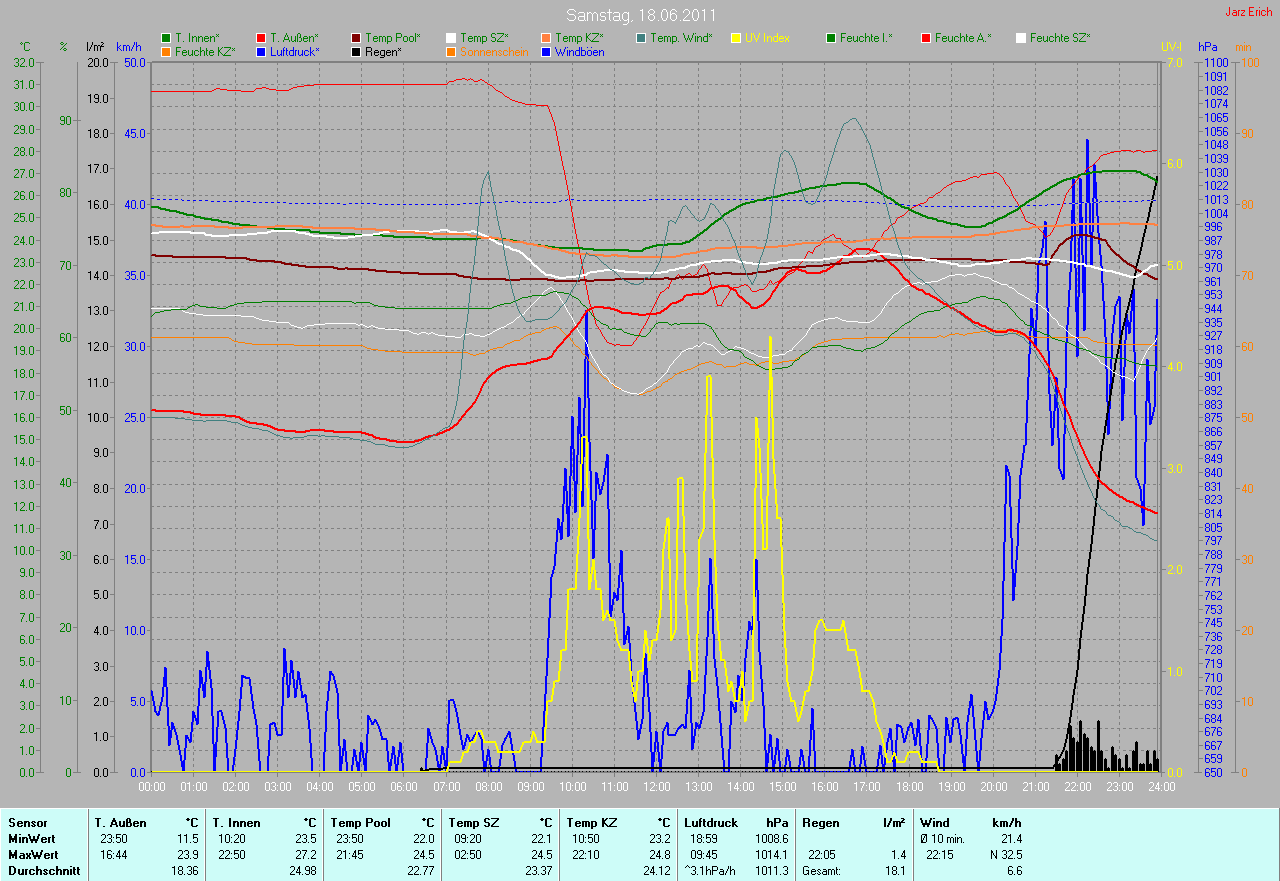
Task: Select the 'MaxWert' row label
Action: (x=32, y=855)
